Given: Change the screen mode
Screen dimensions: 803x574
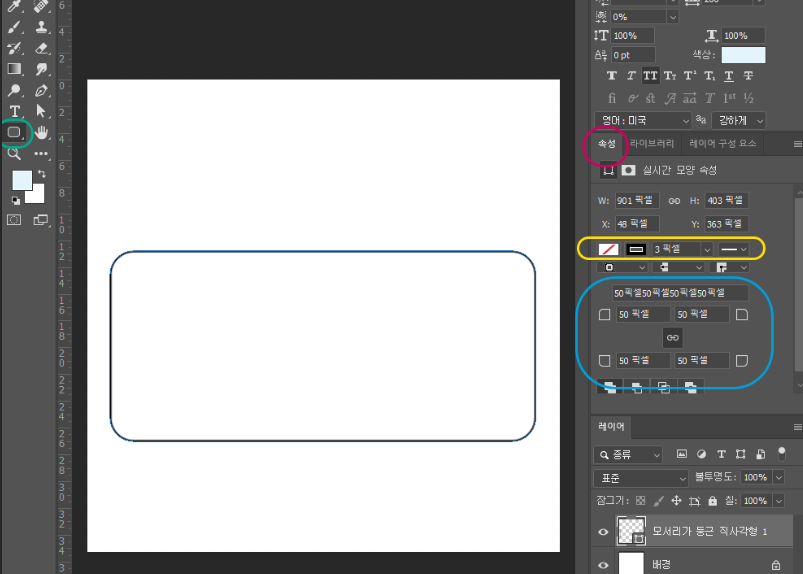Looking at the screenshot, I should (41, 220).
